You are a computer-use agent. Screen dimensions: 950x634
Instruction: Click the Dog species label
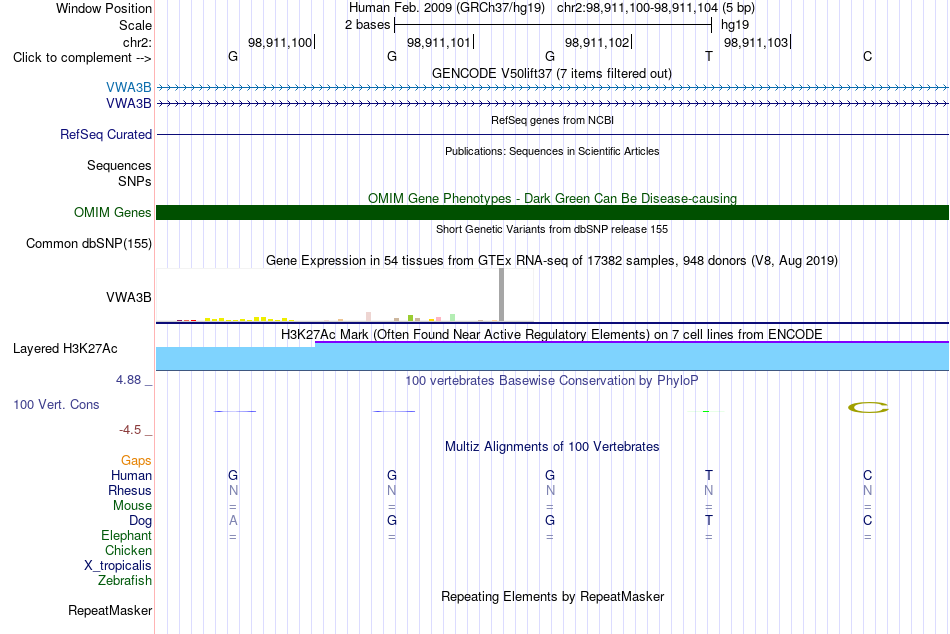click(x=140, y=521)
